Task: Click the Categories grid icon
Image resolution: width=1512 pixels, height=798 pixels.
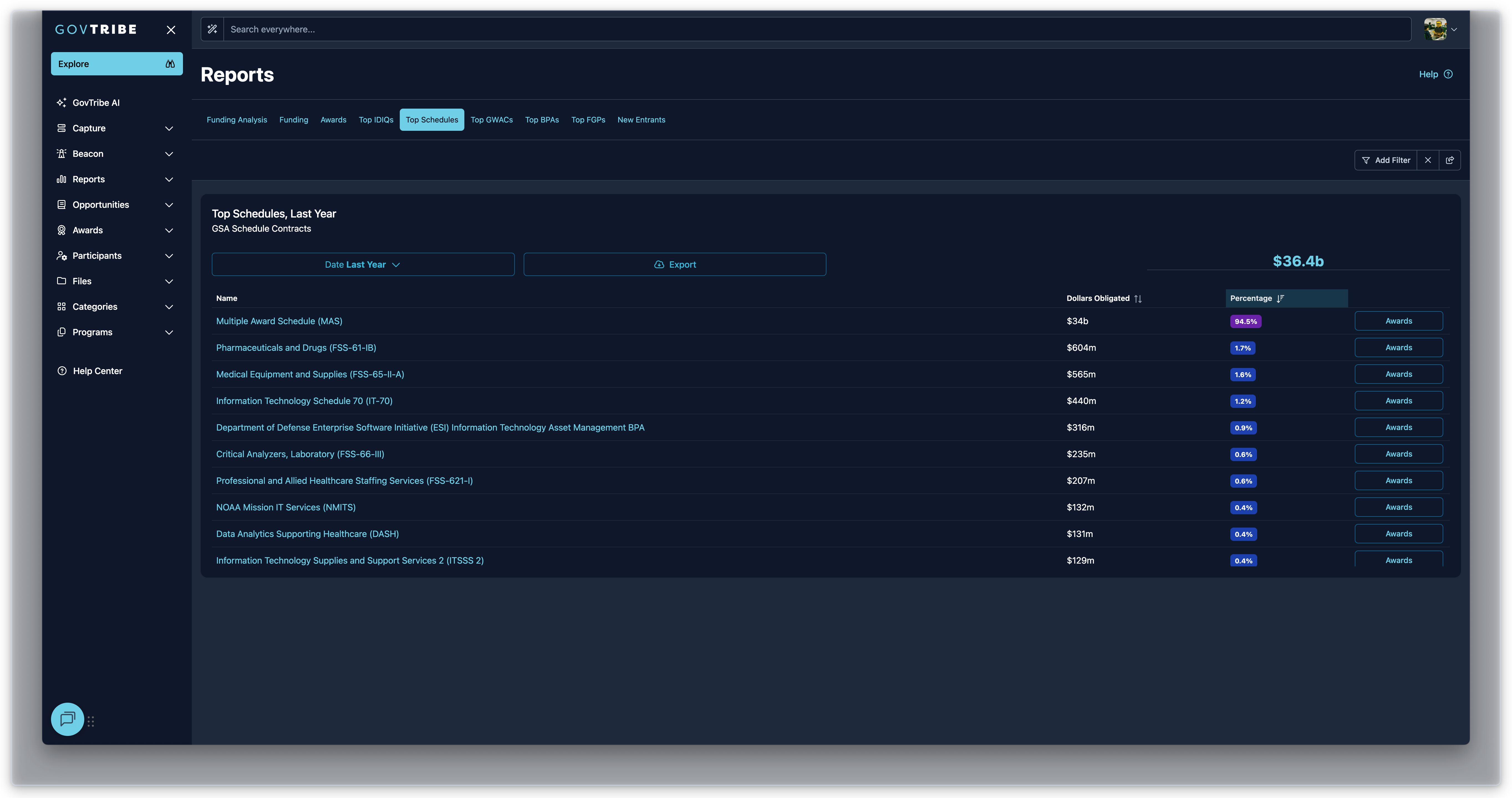Action: tap(62, 307)
